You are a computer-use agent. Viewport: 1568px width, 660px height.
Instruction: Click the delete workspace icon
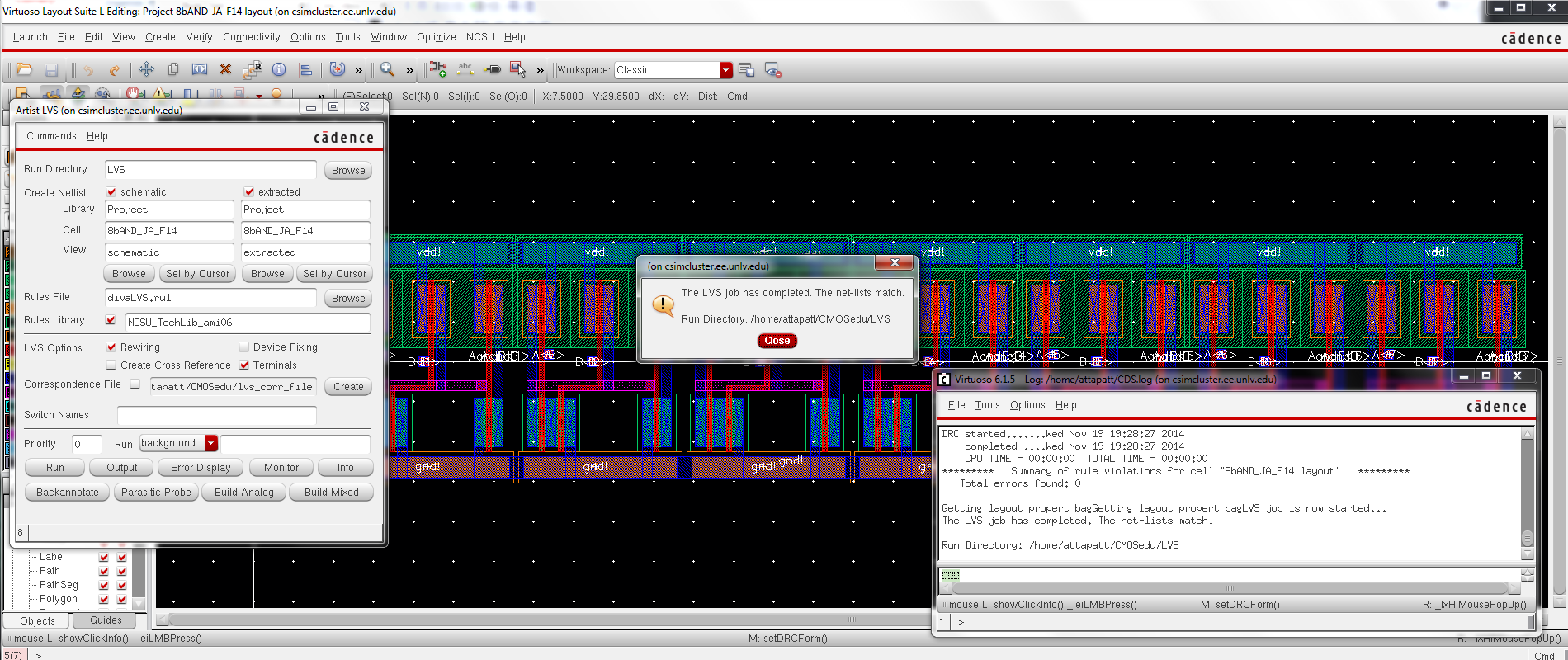pos(773,70)
